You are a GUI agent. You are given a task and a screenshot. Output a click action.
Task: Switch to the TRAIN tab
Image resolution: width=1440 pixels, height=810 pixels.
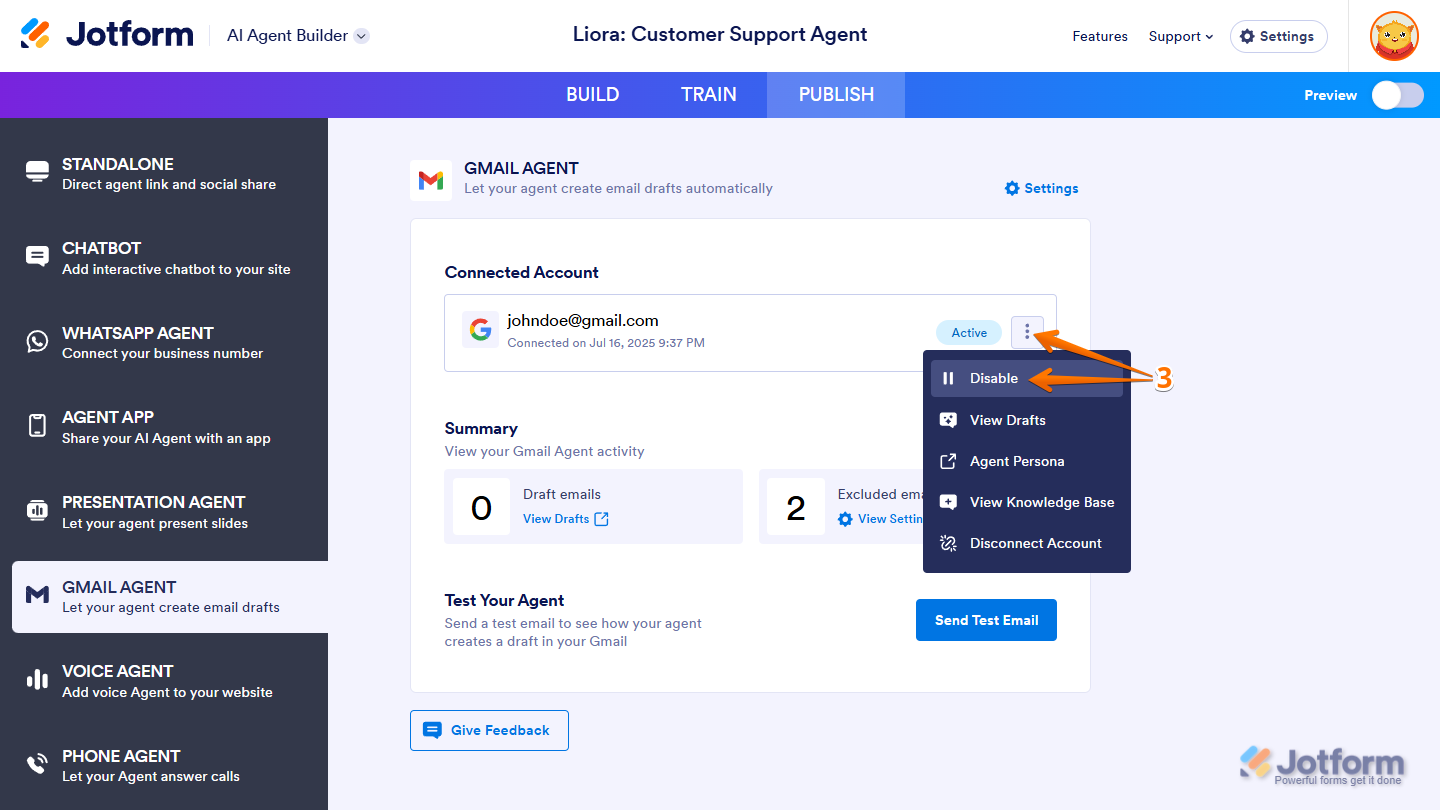[709, 95]
